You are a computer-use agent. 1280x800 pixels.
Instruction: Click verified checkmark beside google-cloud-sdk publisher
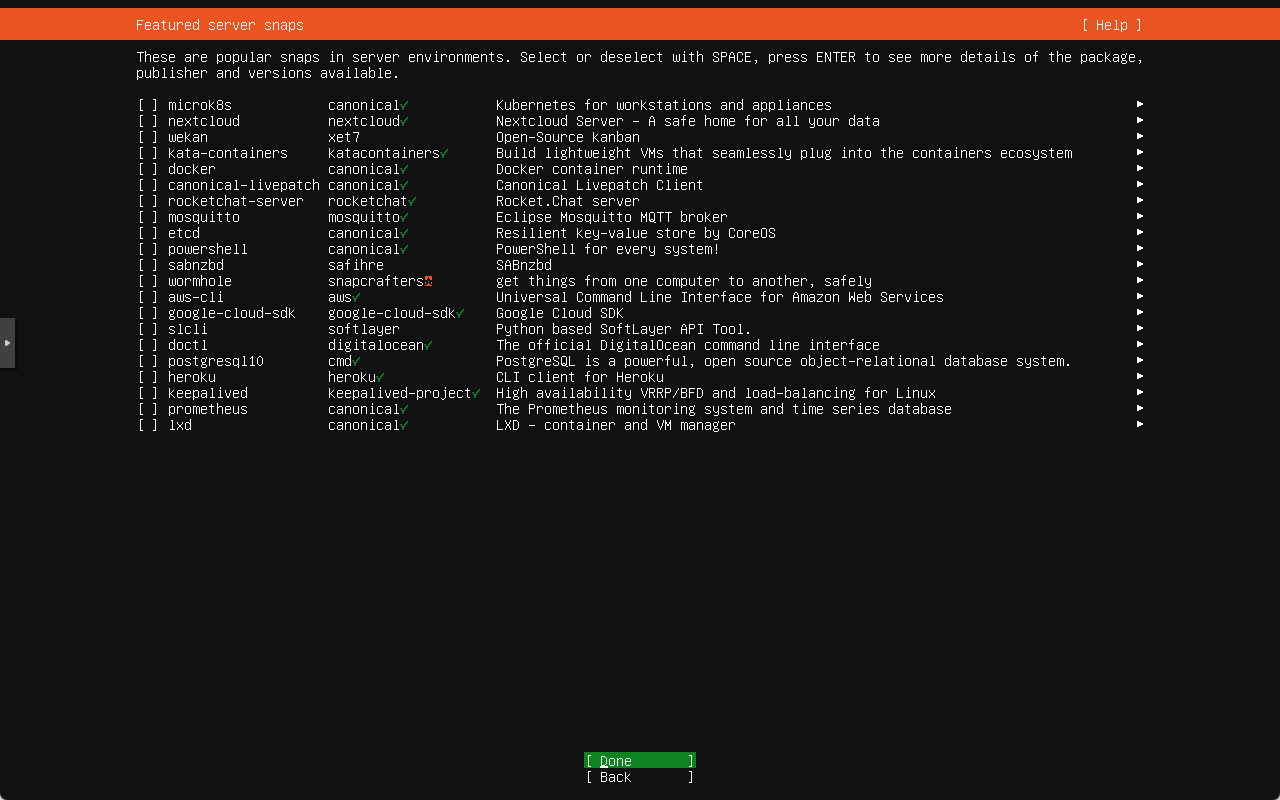pos(460,313)
